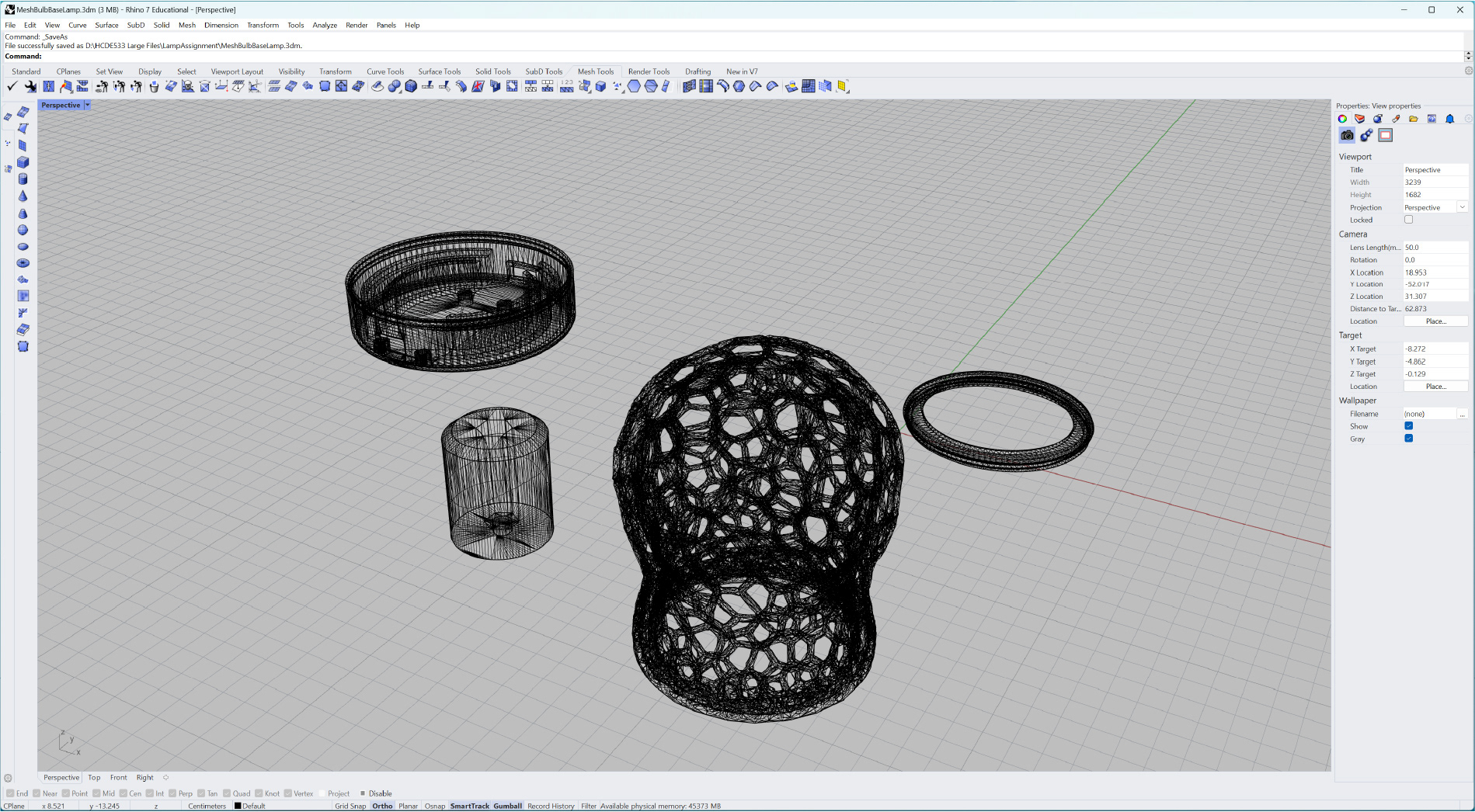Open the wallpaper Filename browse button
1475x812 pixels.
(x=1462, y=414)
